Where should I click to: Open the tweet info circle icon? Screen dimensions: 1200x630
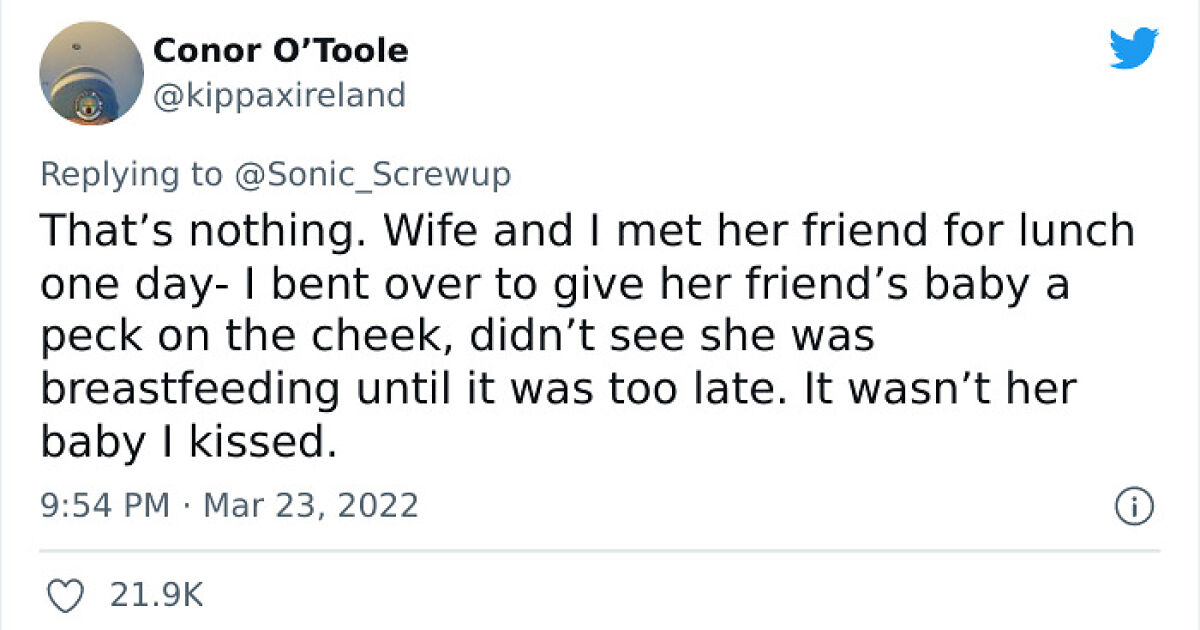click(1134, 506)
